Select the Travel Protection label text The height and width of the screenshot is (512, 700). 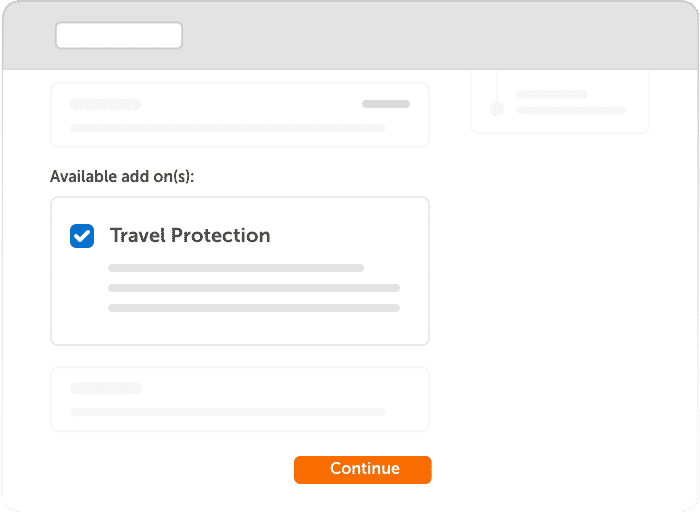pos(190,235)
